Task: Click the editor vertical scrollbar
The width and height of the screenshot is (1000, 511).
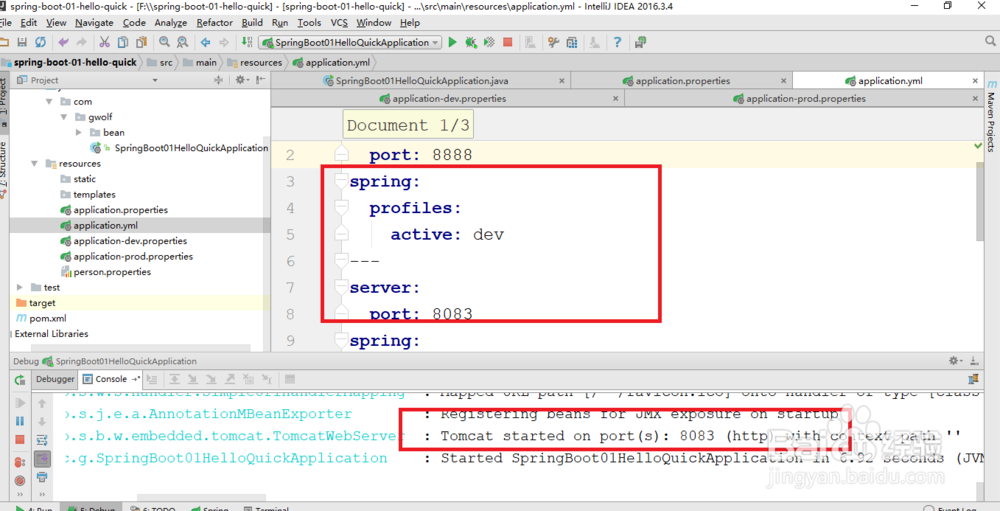Action: point(980,204)
